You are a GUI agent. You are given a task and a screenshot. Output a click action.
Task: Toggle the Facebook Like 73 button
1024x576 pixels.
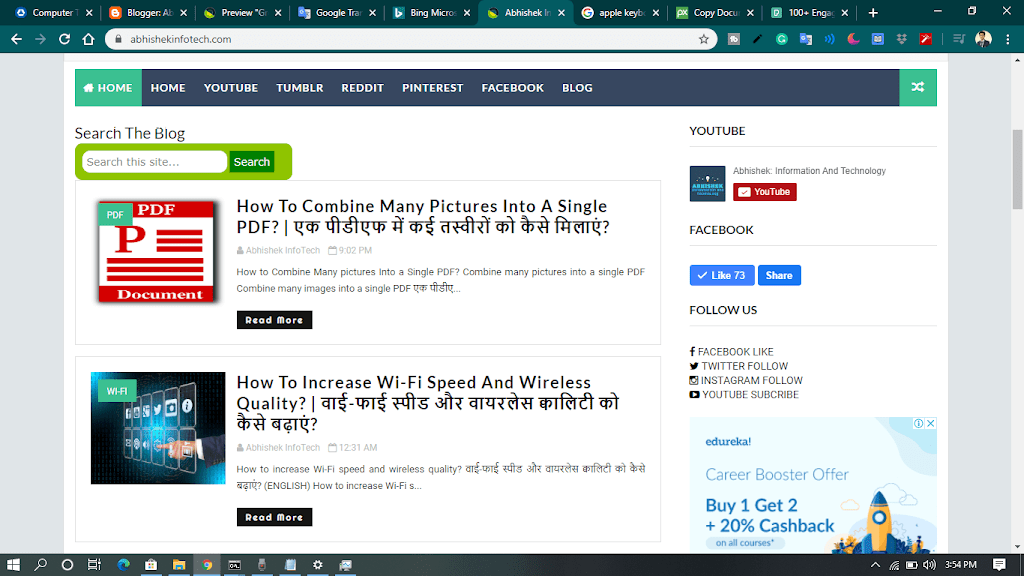click(721, 275)
